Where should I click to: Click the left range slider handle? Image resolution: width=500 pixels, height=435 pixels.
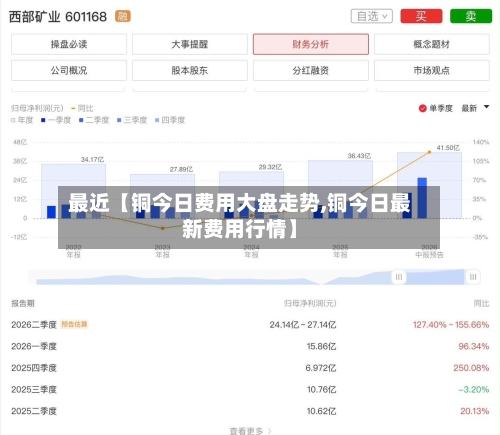coord(399,277)
